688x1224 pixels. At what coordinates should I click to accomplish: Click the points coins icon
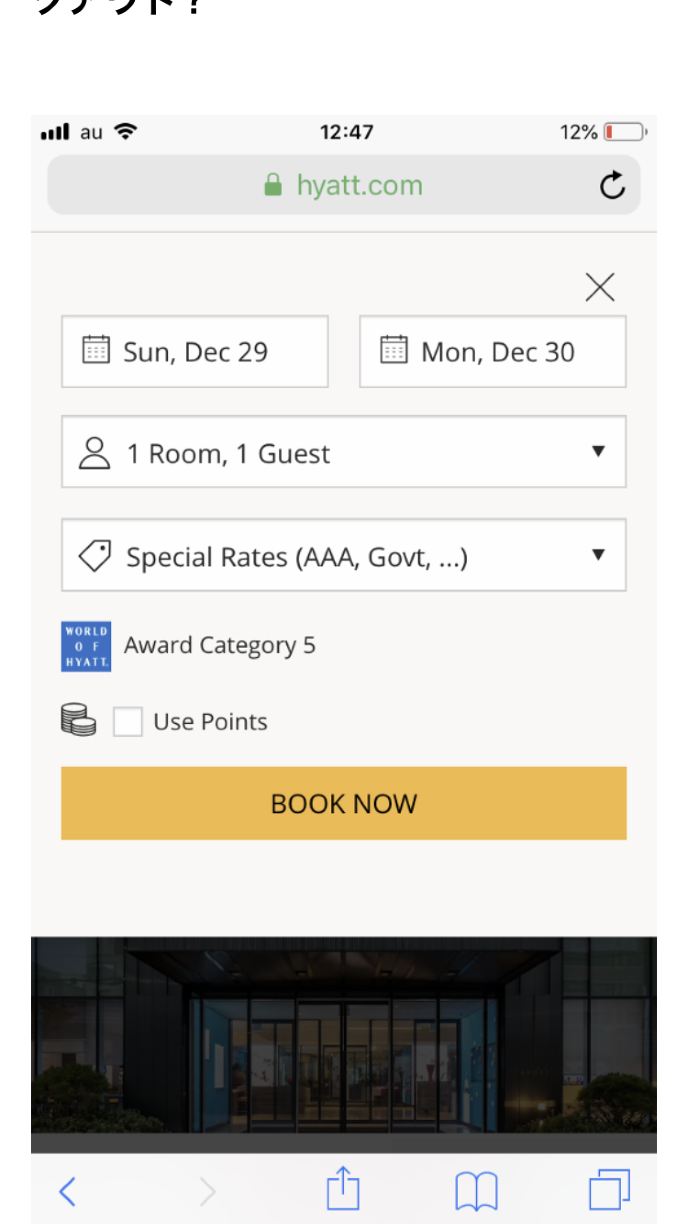[79, 720]
